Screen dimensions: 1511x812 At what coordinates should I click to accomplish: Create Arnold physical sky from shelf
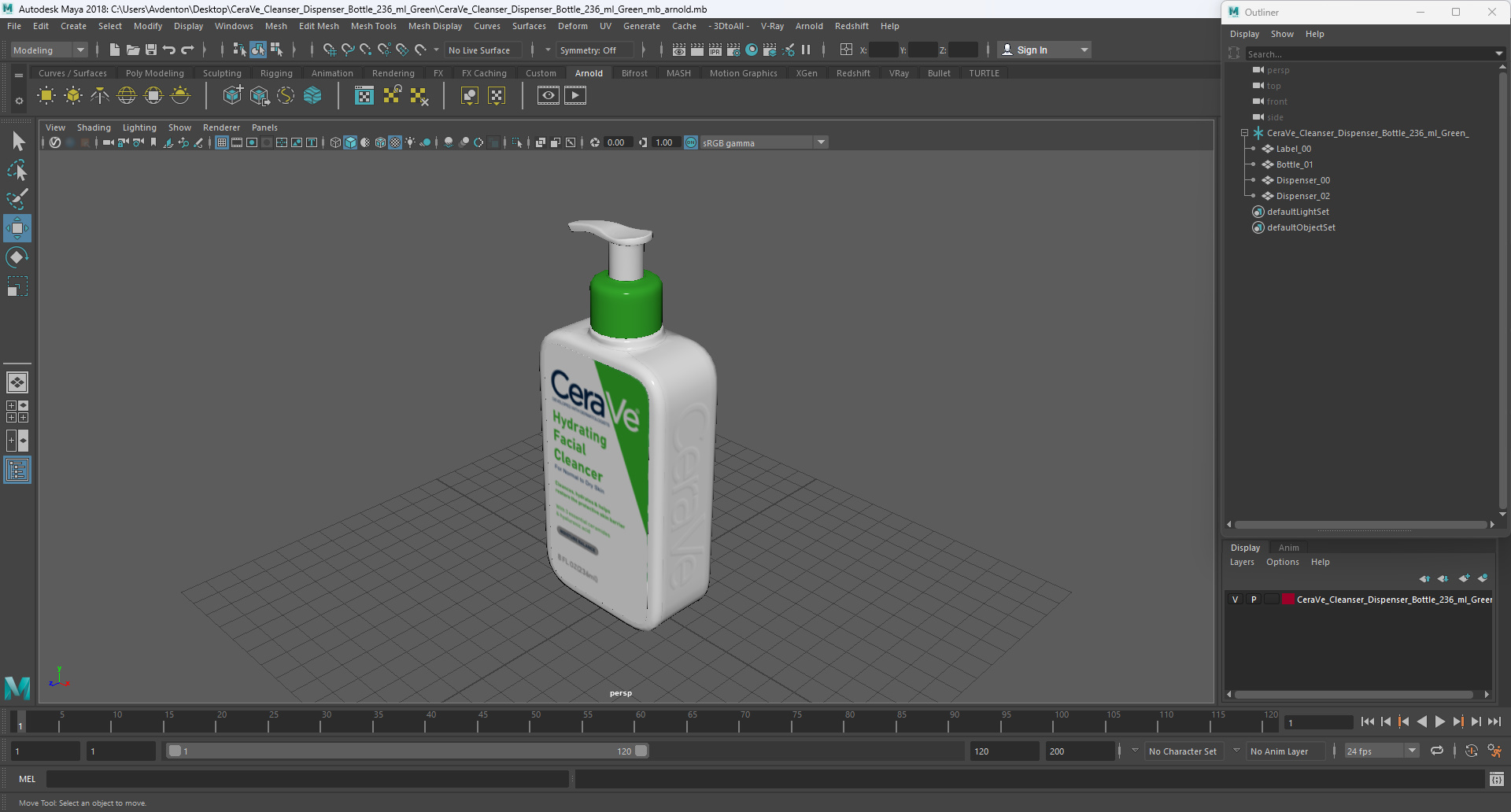(x=180, y=95)
